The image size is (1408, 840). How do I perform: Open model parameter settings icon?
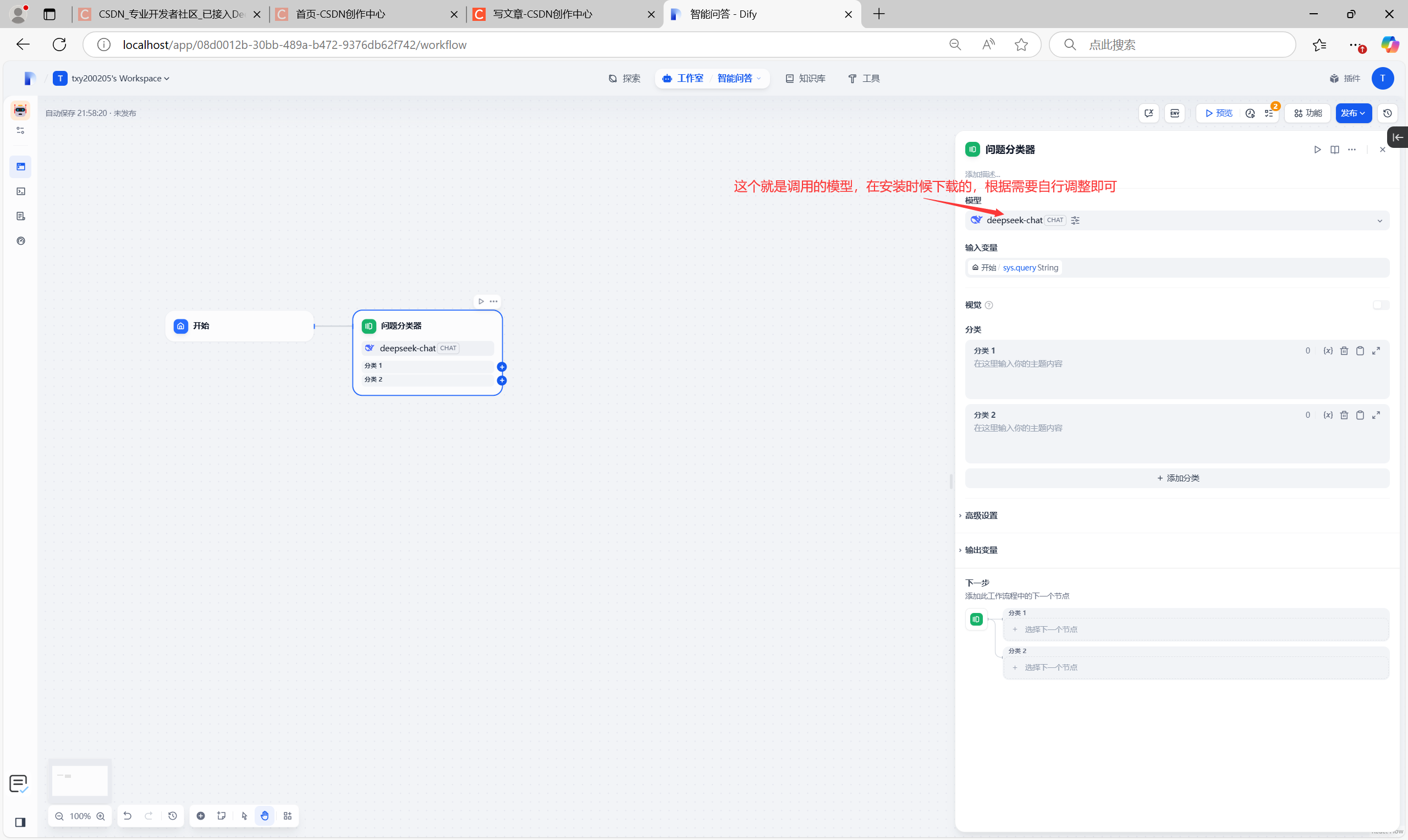(x=1075, y=220)
